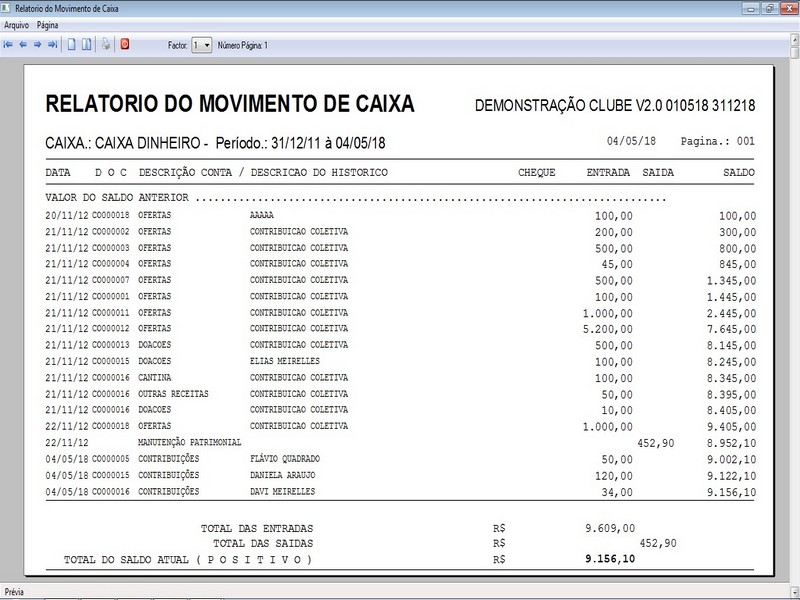Click DAVI MEIRELLES history entry
Image resolution: width=800 pixels, height=600 pixels.
tap(282, 491)
